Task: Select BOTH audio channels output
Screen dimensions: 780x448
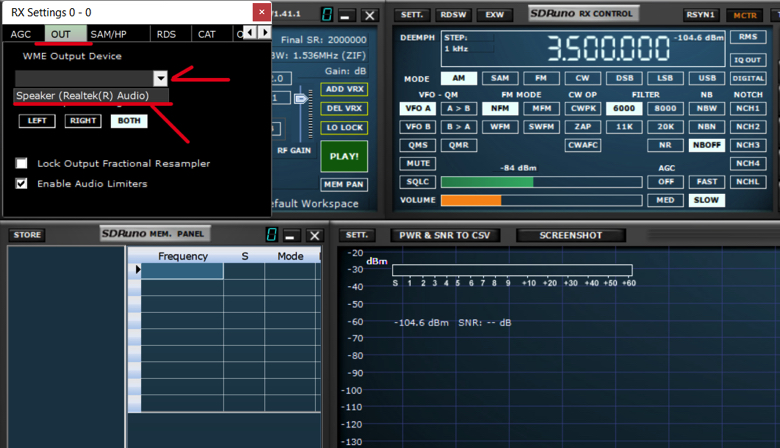Action: (x=129, y=121)
